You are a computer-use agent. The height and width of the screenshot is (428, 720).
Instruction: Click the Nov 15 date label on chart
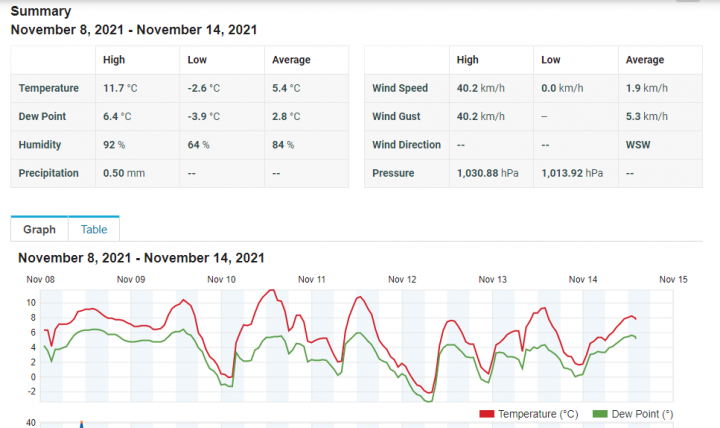(x=673, y=280)
